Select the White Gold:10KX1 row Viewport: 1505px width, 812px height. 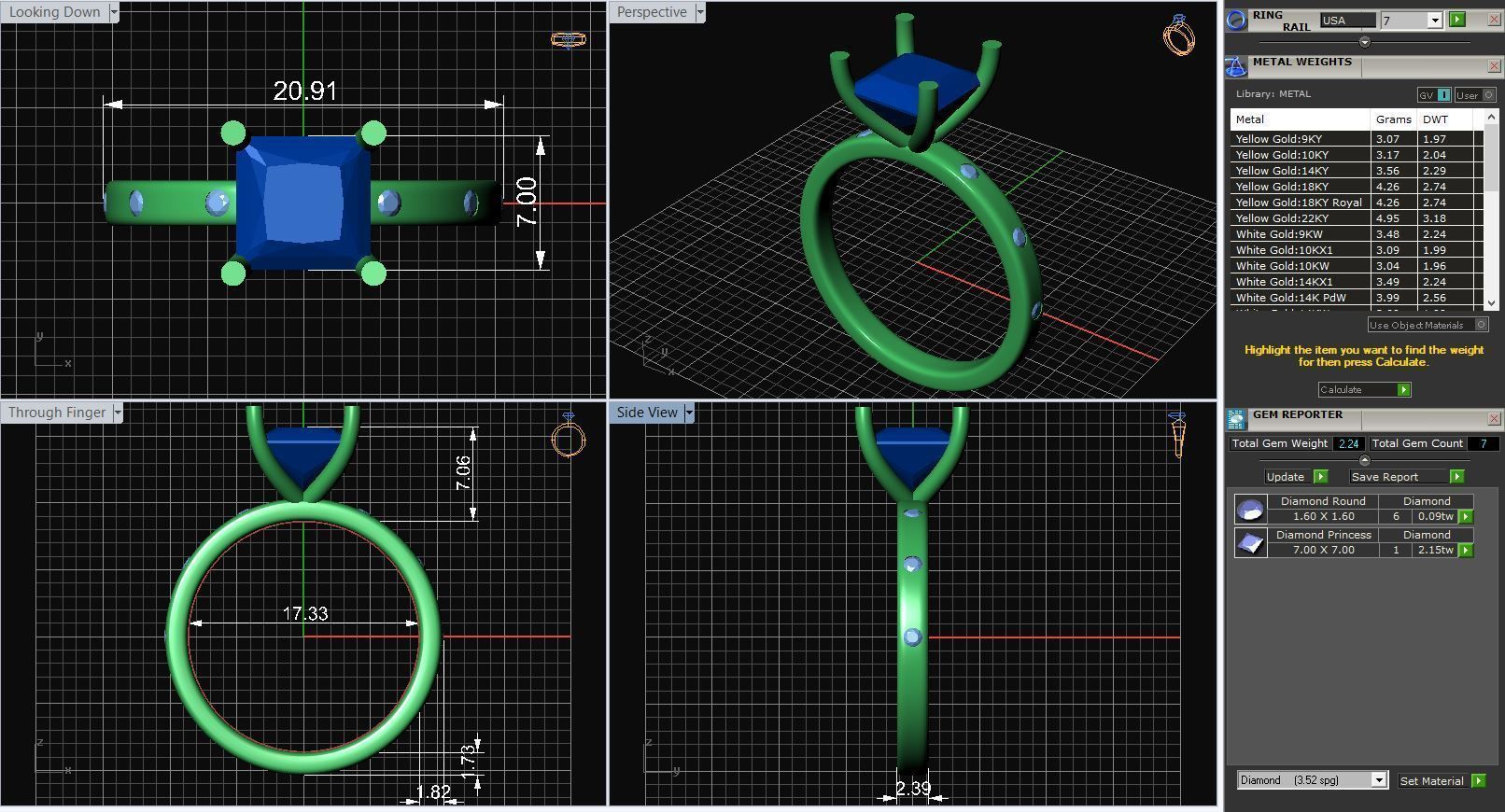coord(1357,249)
